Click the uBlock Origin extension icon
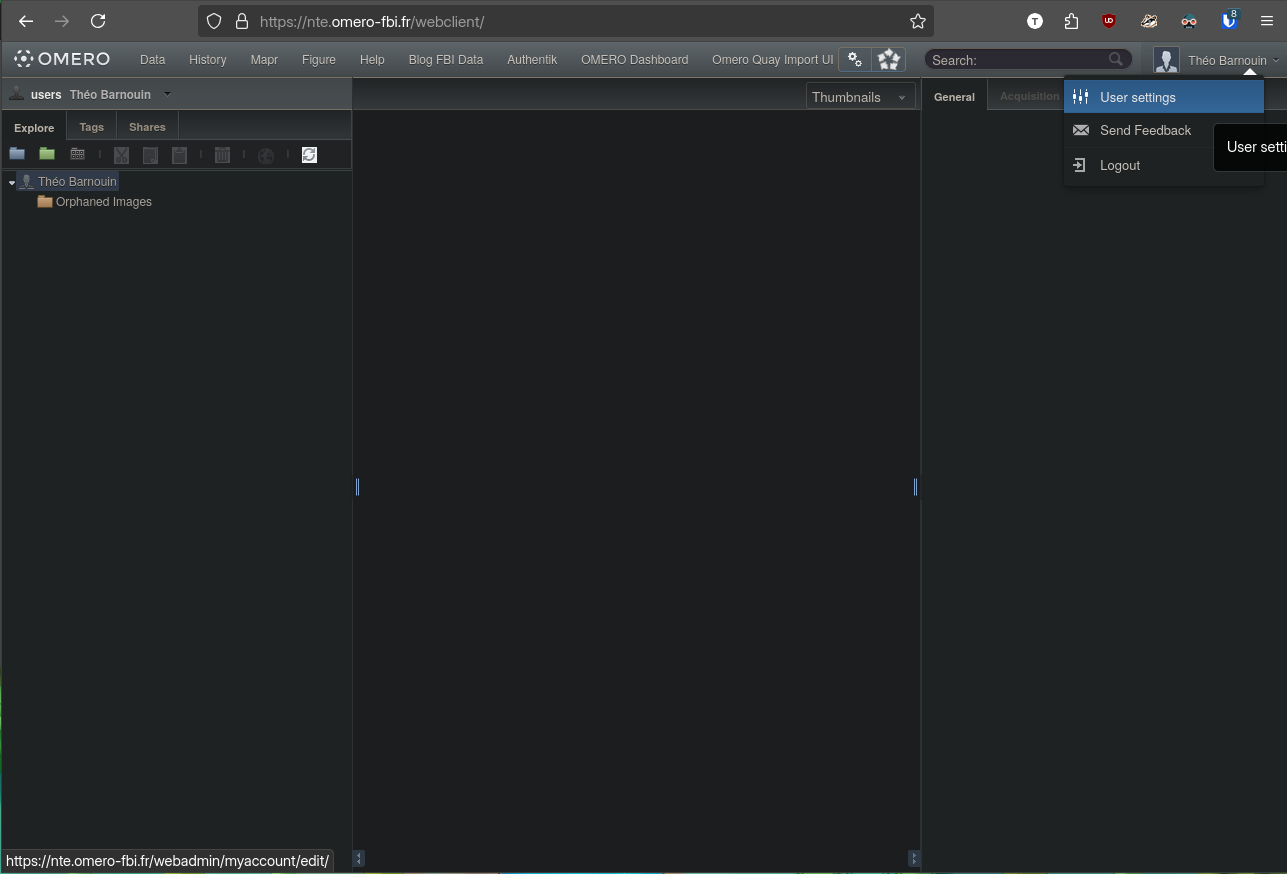Viewport: 1287px width, 874px height. pyautogui.click(x=1109, y=21)
